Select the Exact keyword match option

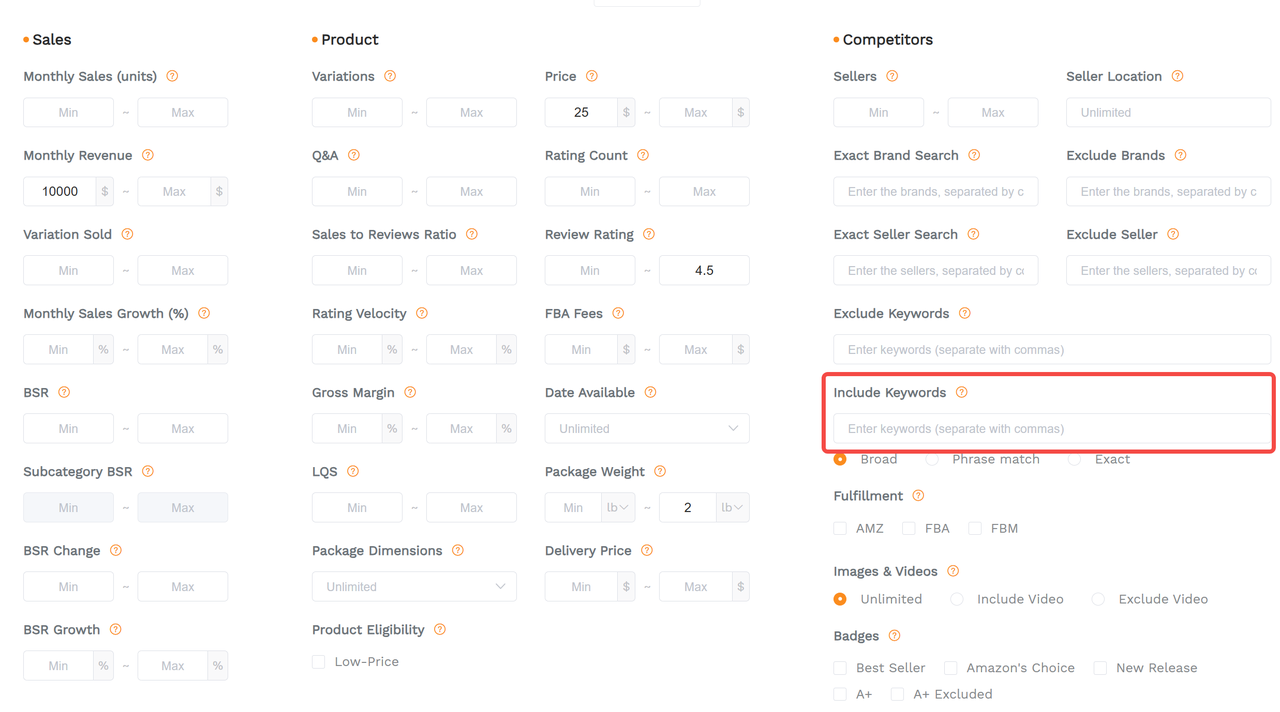[x=1074, y=459]
